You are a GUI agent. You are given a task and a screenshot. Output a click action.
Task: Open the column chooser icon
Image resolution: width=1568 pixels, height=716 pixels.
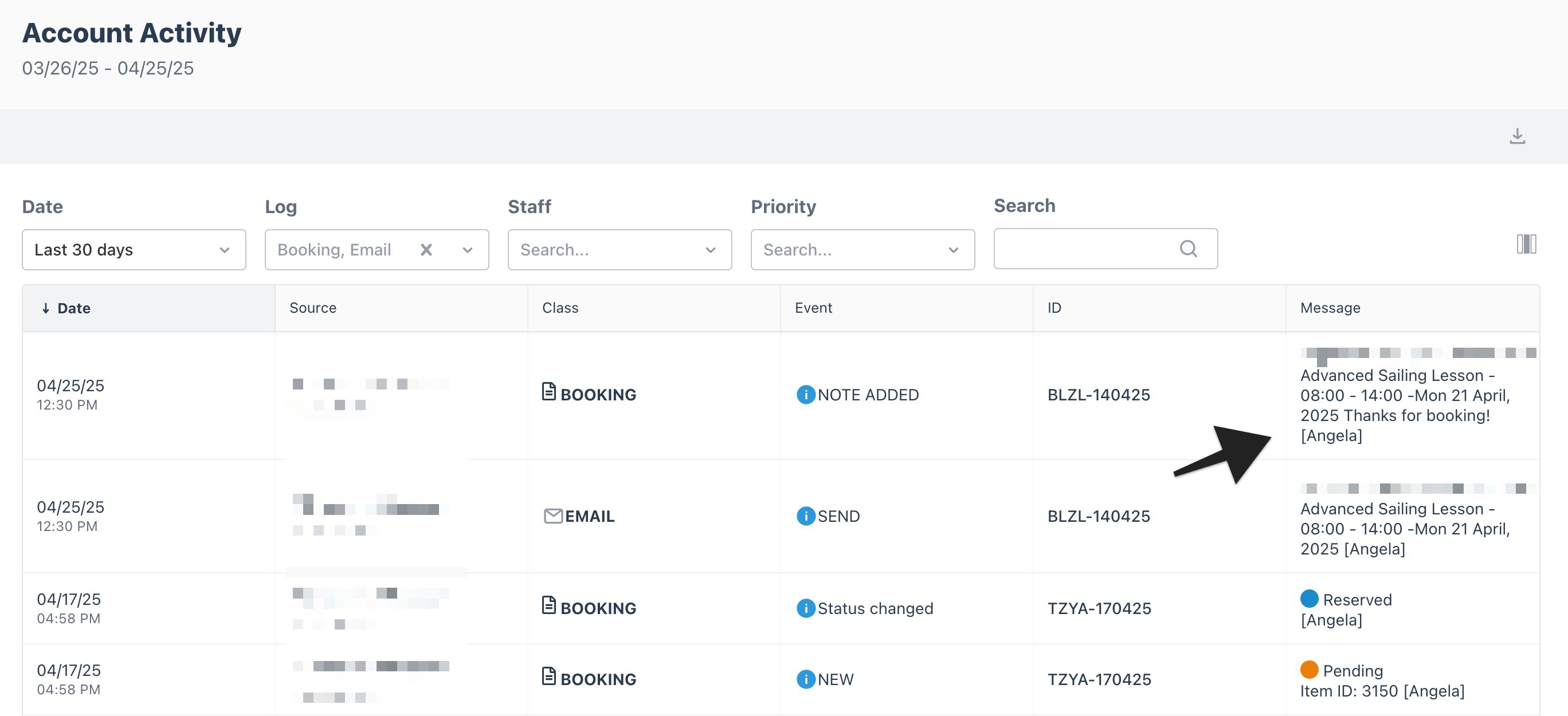pos(1526,244)
